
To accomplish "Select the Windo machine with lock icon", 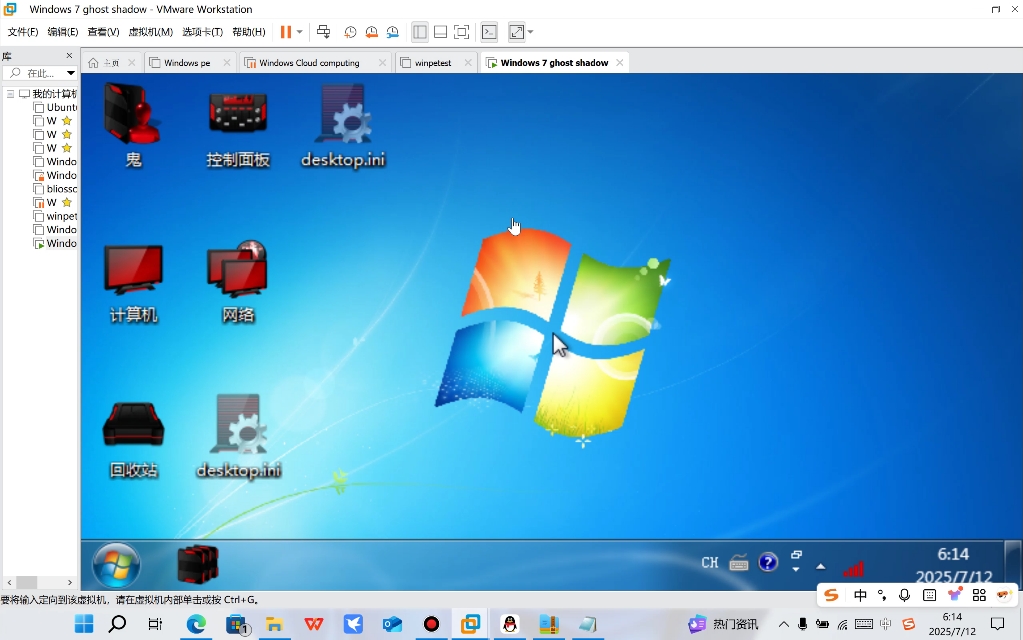I will (x=56, y=175).
